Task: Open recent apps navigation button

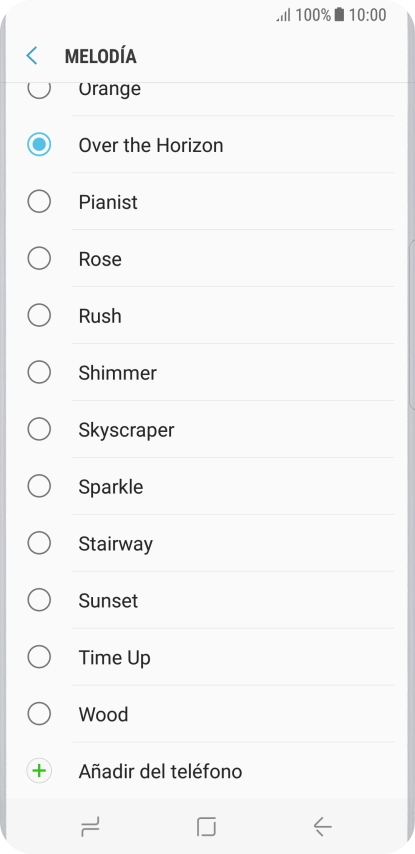Action: [x=90, y=827]
